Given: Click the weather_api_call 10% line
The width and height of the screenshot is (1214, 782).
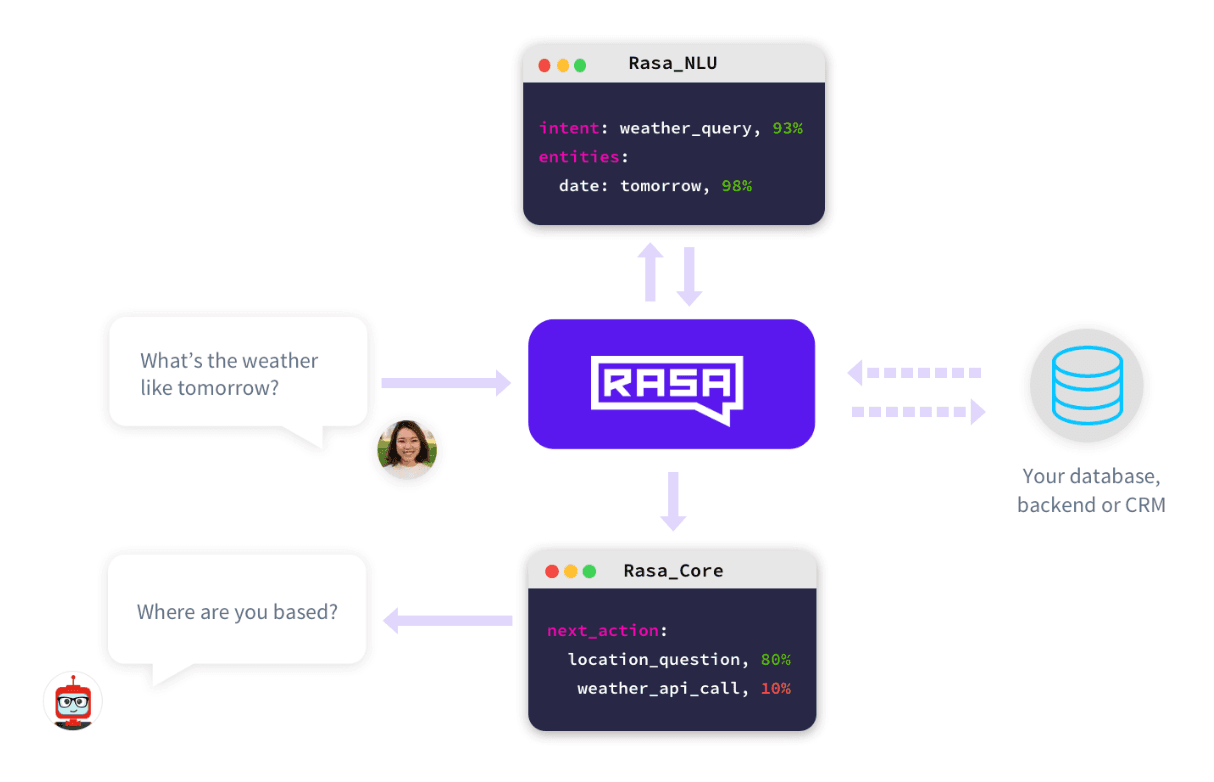Looking at the screenshot, I should click(683, 689).
